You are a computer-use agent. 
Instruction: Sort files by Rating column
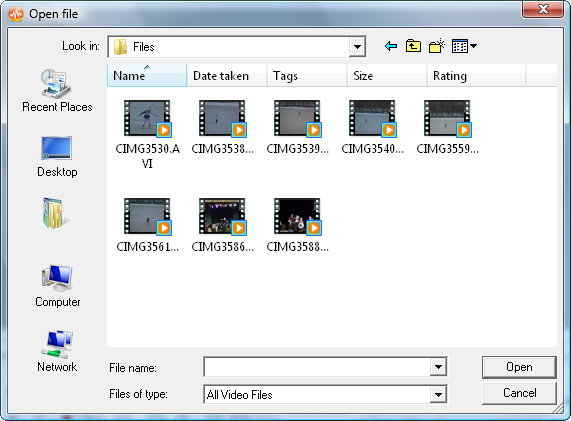pos(476,75)
